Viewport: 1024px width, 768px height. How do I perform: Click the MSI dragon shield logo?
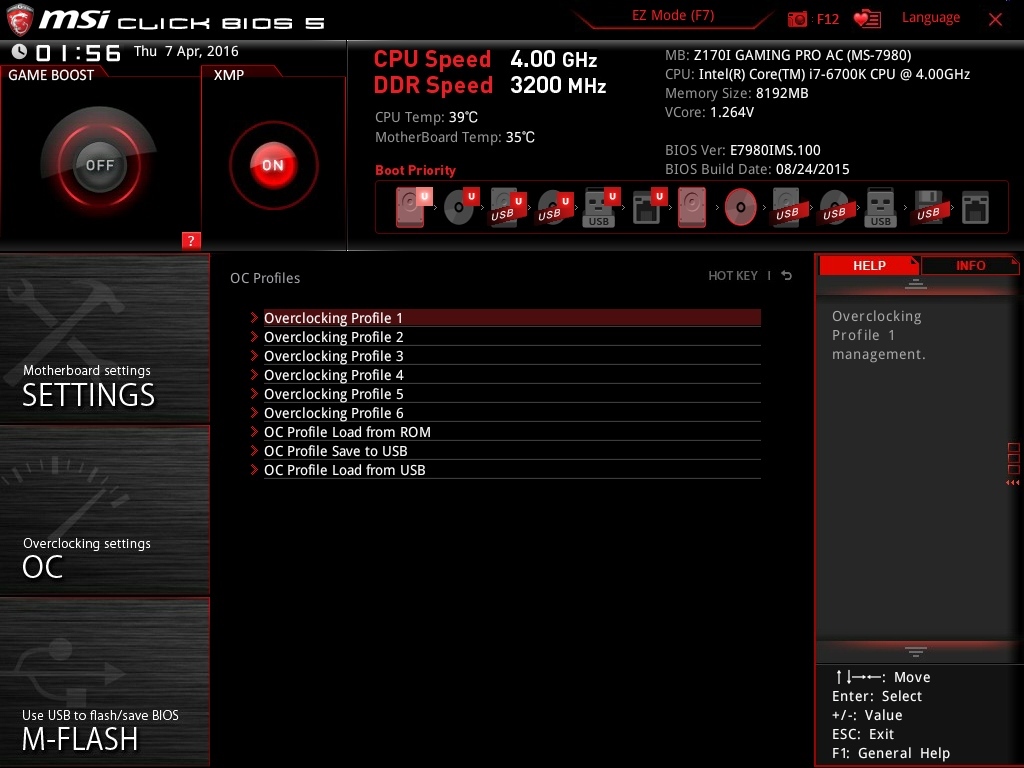click(x=20, y=20)
